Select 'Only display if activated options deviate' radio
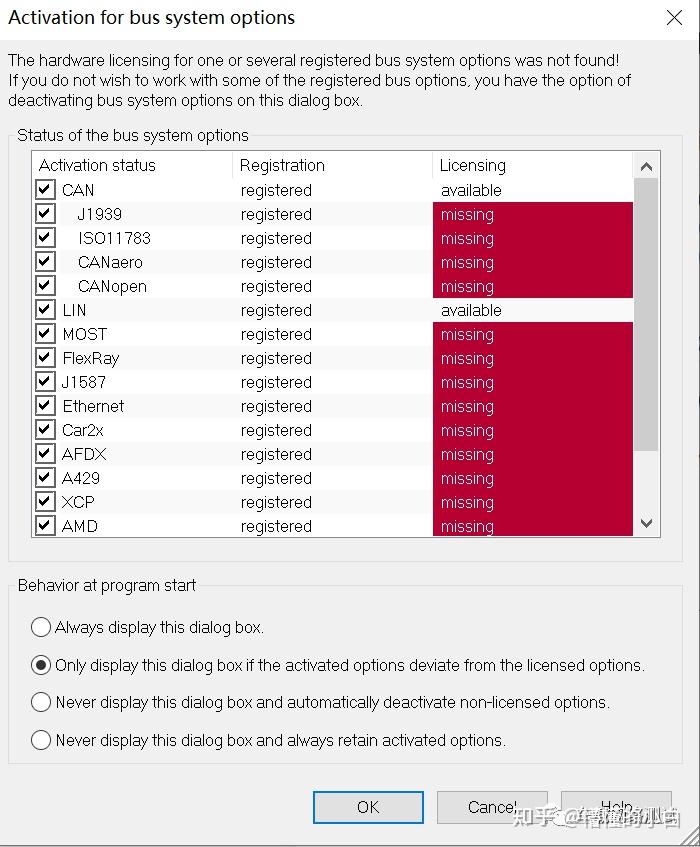 [x=41, y=665]
